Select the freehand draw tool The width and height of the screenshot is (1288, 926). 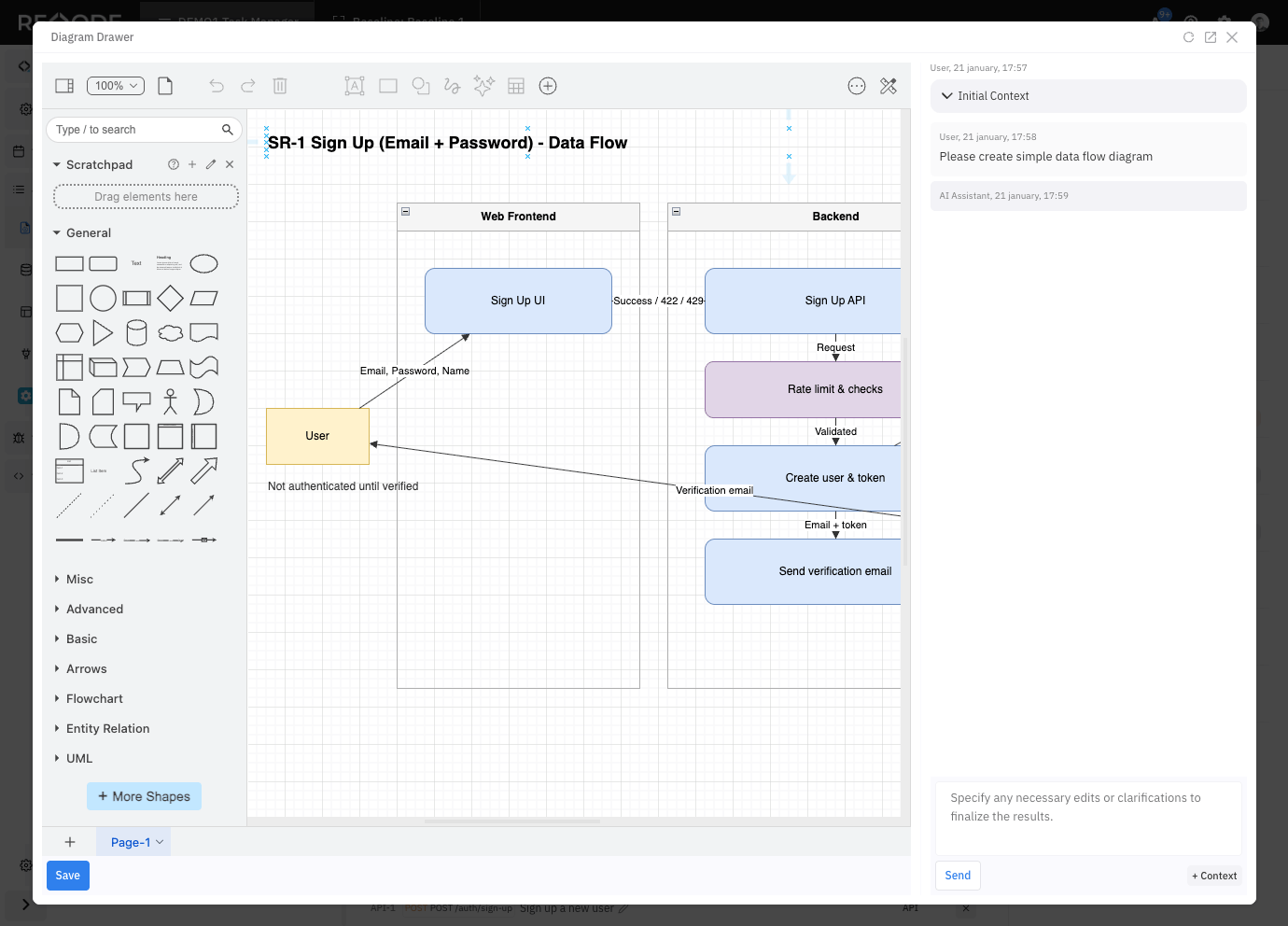pos(453,86)
